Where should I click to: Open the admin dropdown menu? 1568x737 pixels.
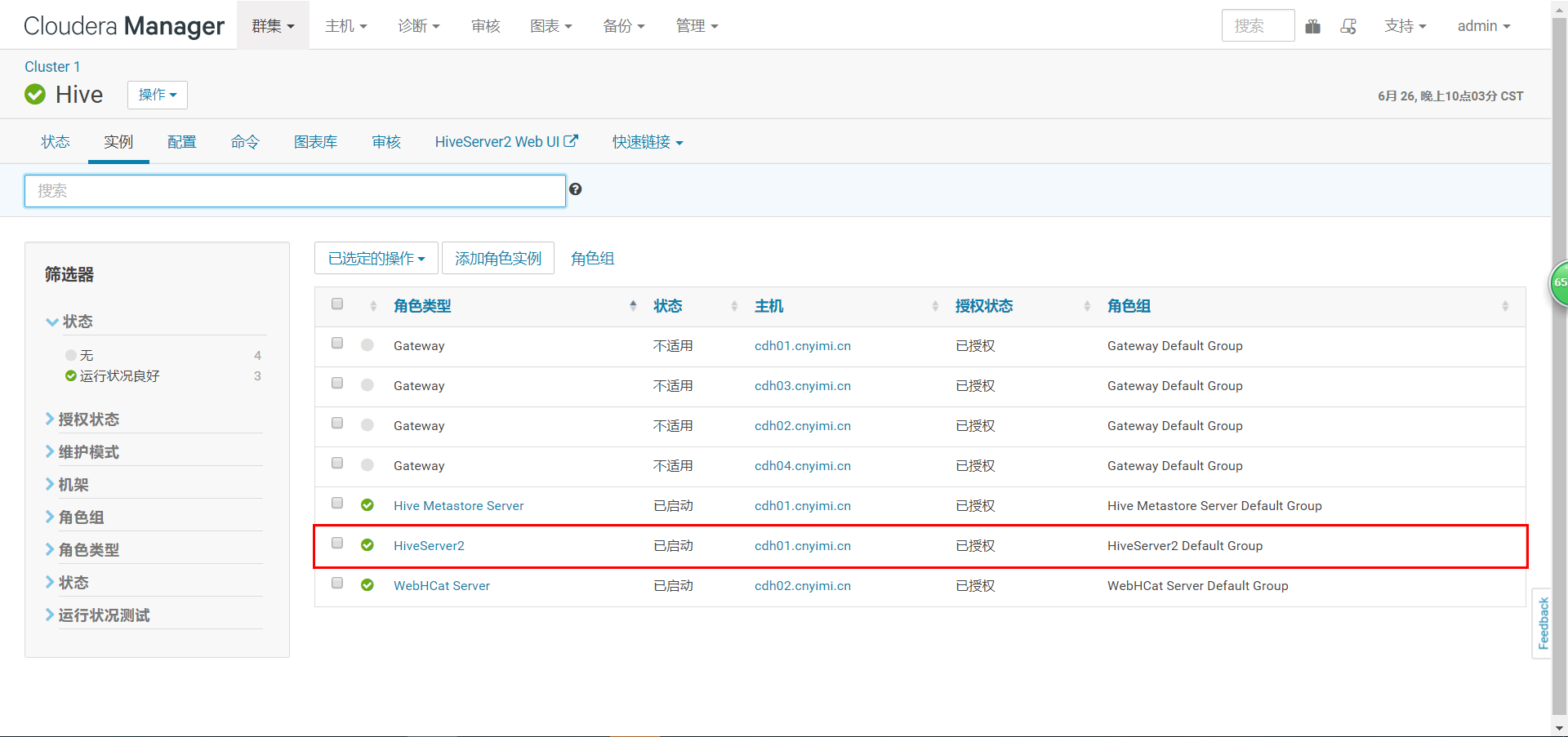point(1482,26)
